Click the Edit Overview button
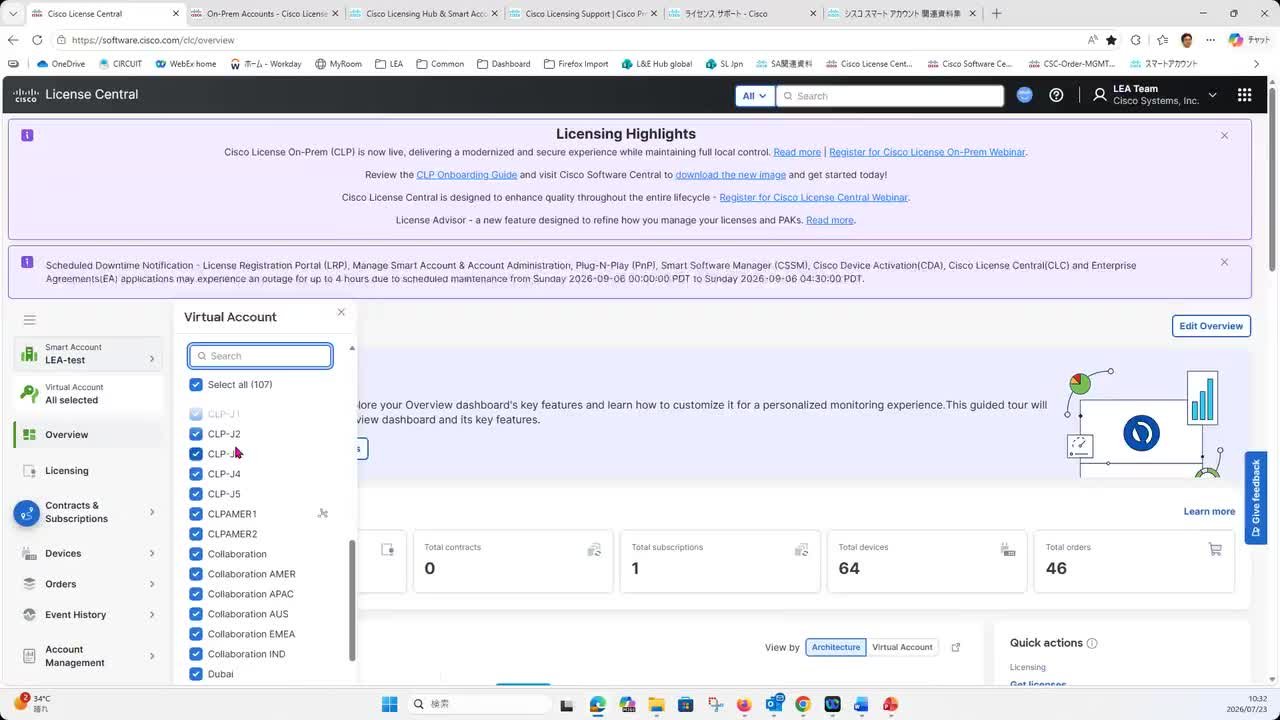Viewport: 1280px width, 720px height. [x=1211, y=326]
